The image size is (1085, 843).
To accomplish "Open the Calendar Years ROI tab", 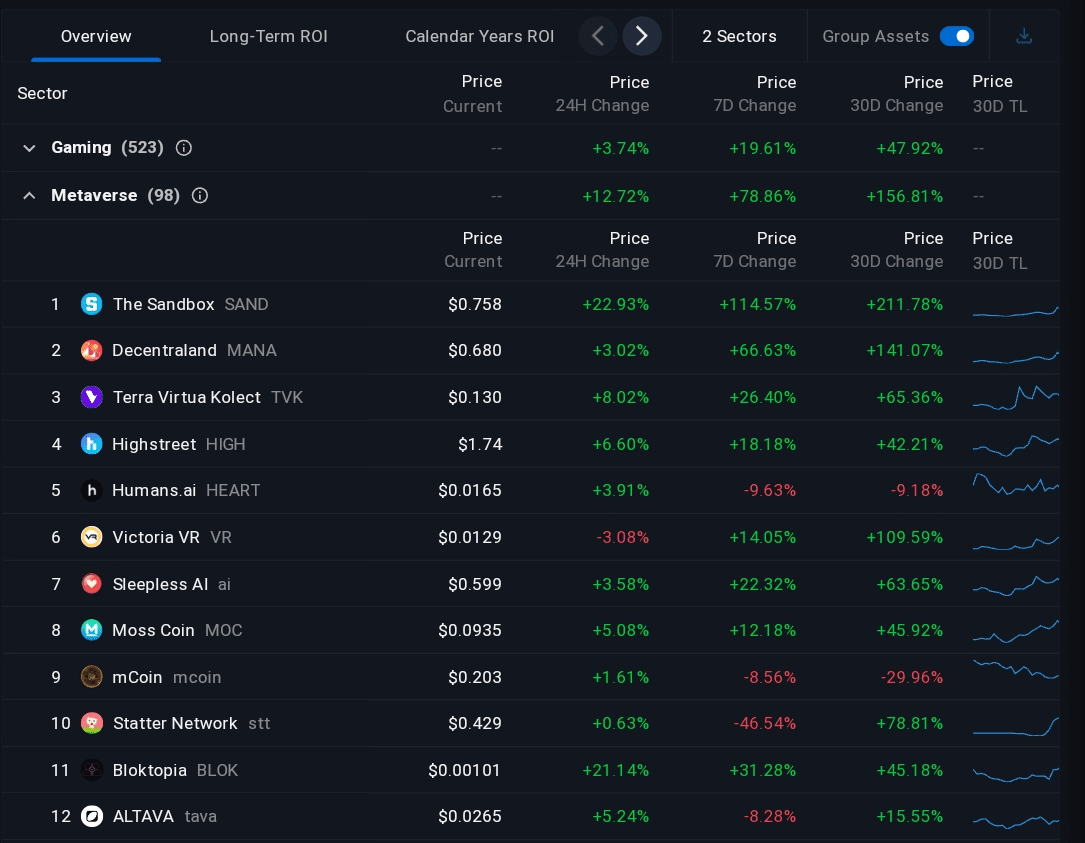I will coord(480,36).
